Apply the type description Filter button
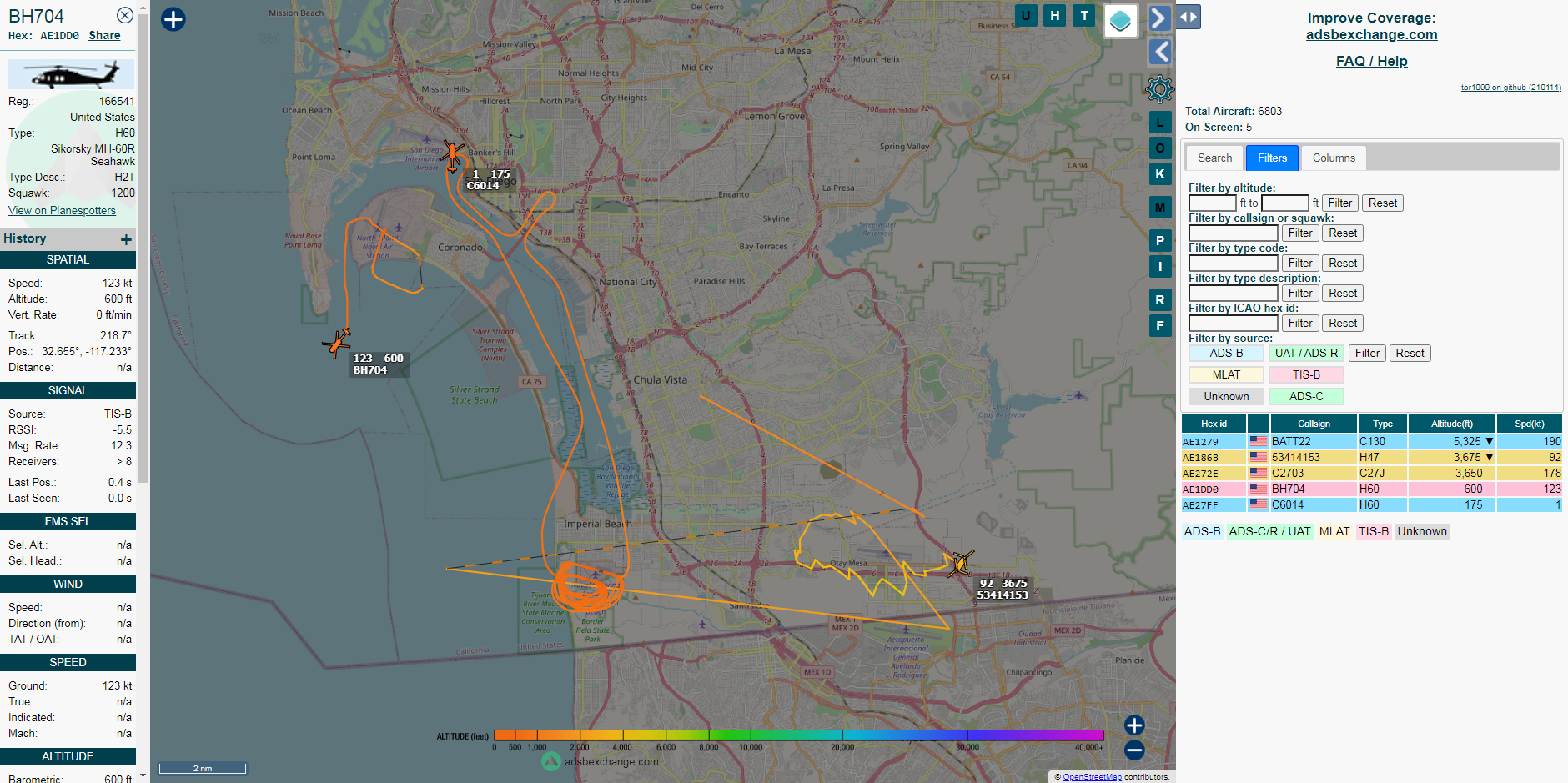1568x783 pixels. [x=1300, y=294]
